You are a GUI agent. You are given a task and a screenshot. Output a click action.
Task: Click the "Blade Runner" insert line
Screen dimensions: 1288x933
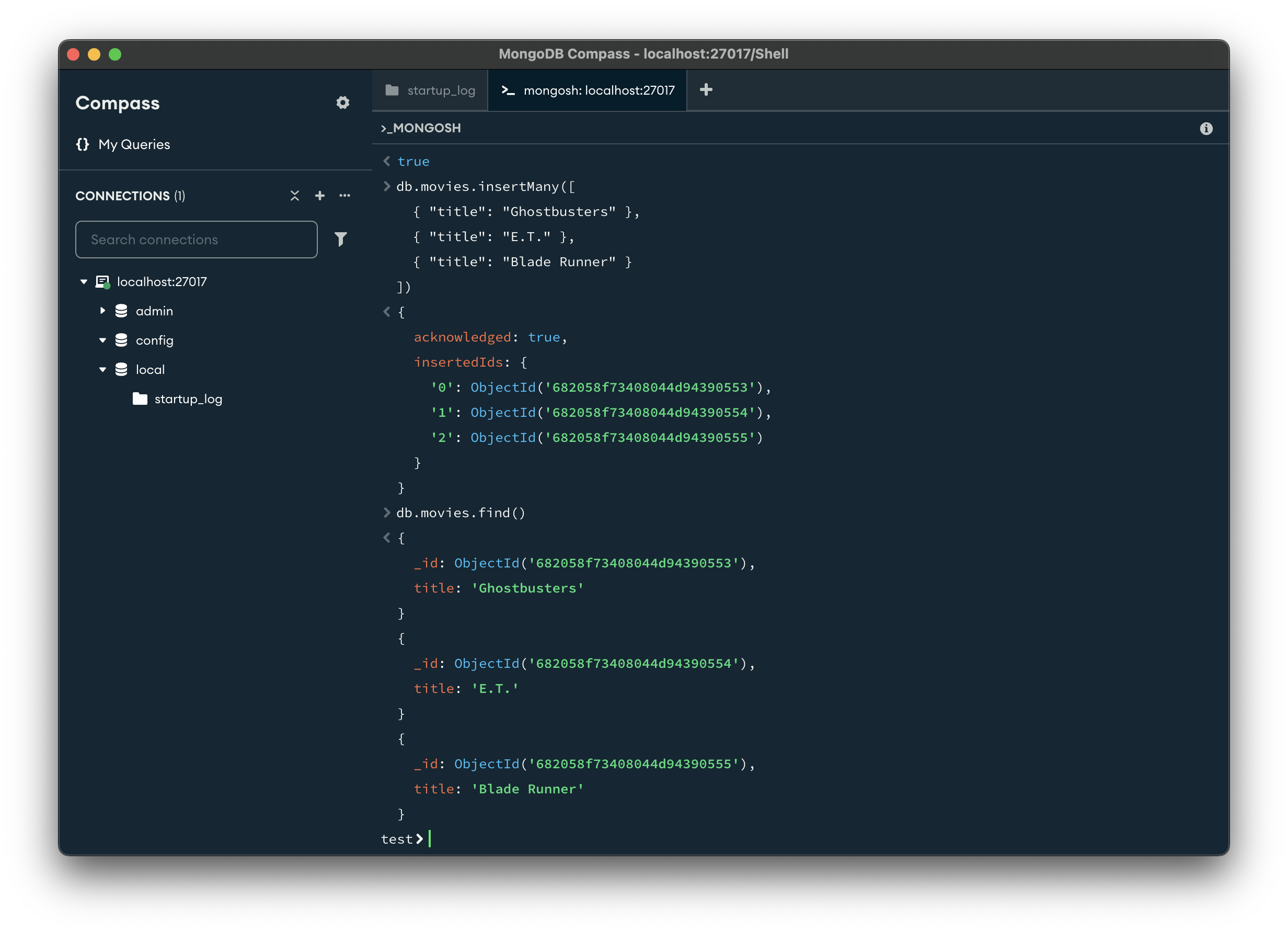point(523,261)
